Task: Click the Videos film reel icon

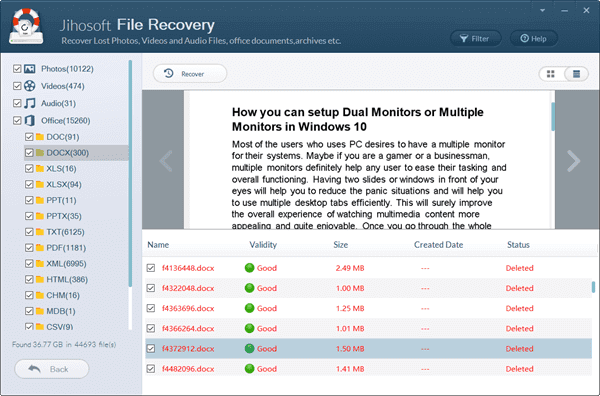Action: tap(29, 86)
